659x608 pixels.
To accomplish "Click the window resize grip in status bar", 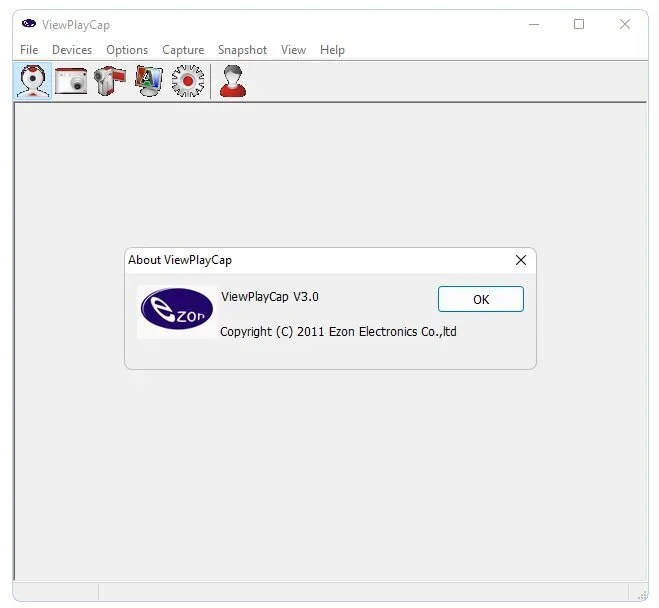I will (642, 594).
